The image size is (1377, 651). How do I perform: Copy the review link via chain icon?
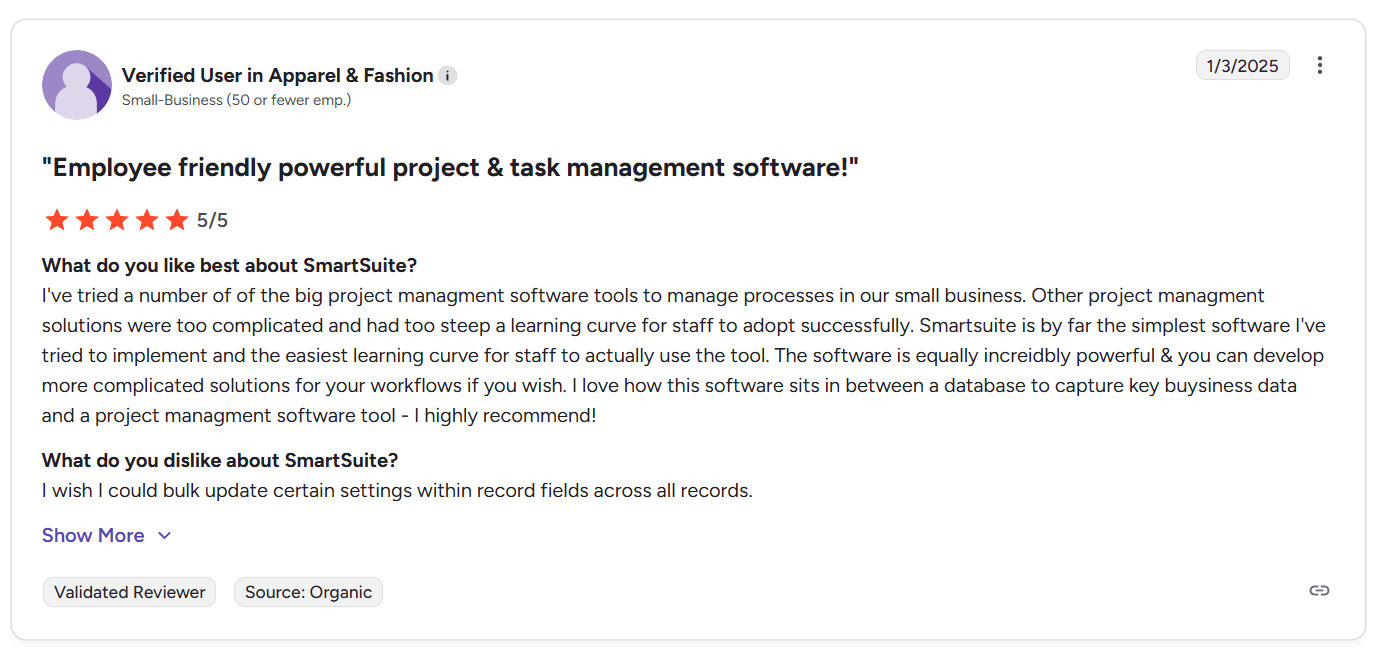(x=1319, y=590)
